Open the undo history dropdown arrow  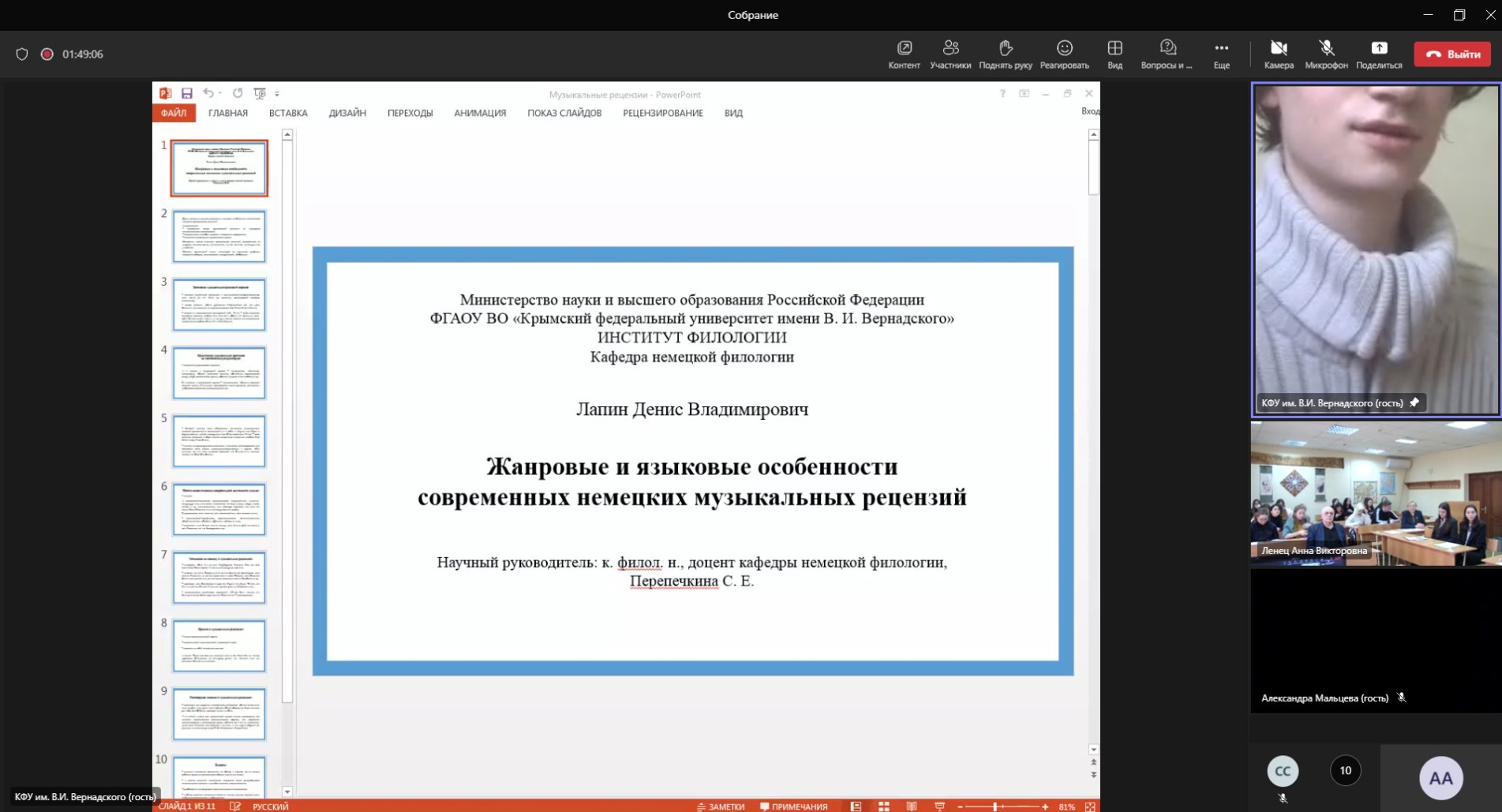pos(219,93)
